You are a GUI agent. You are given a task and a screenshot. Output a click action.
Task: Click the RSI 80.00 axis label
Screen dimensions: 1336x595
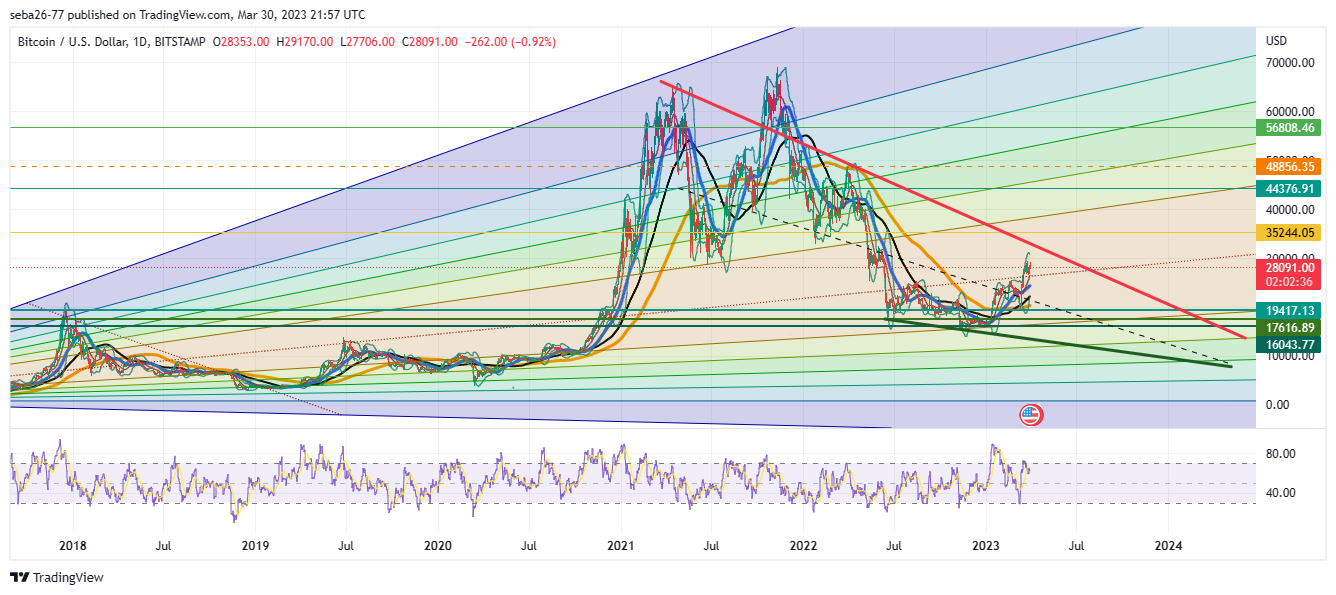1280,454
